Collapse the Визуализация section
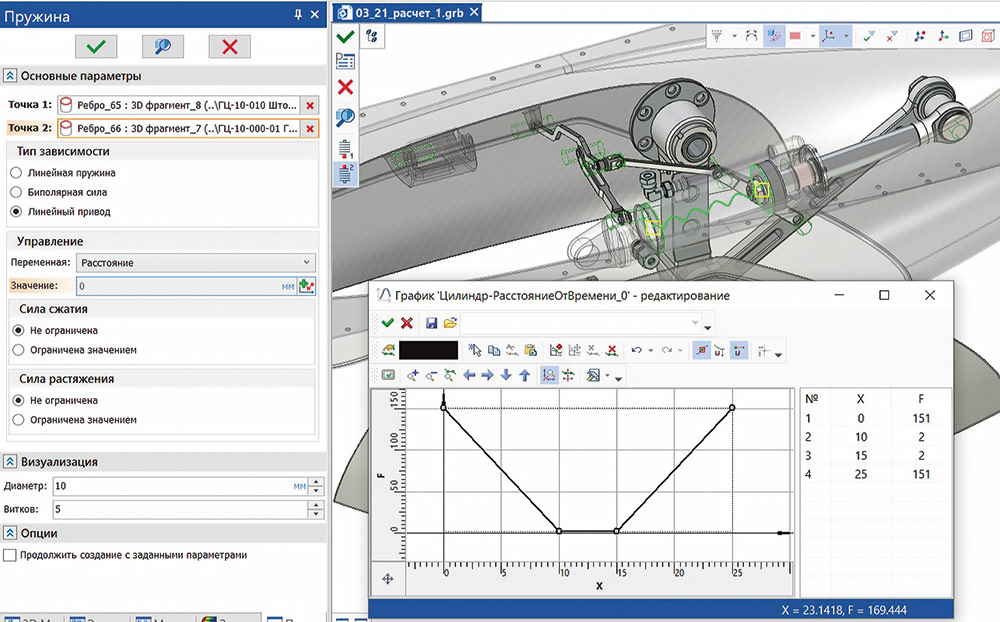This screenshot has width=1000, height=622. (10, 462)
